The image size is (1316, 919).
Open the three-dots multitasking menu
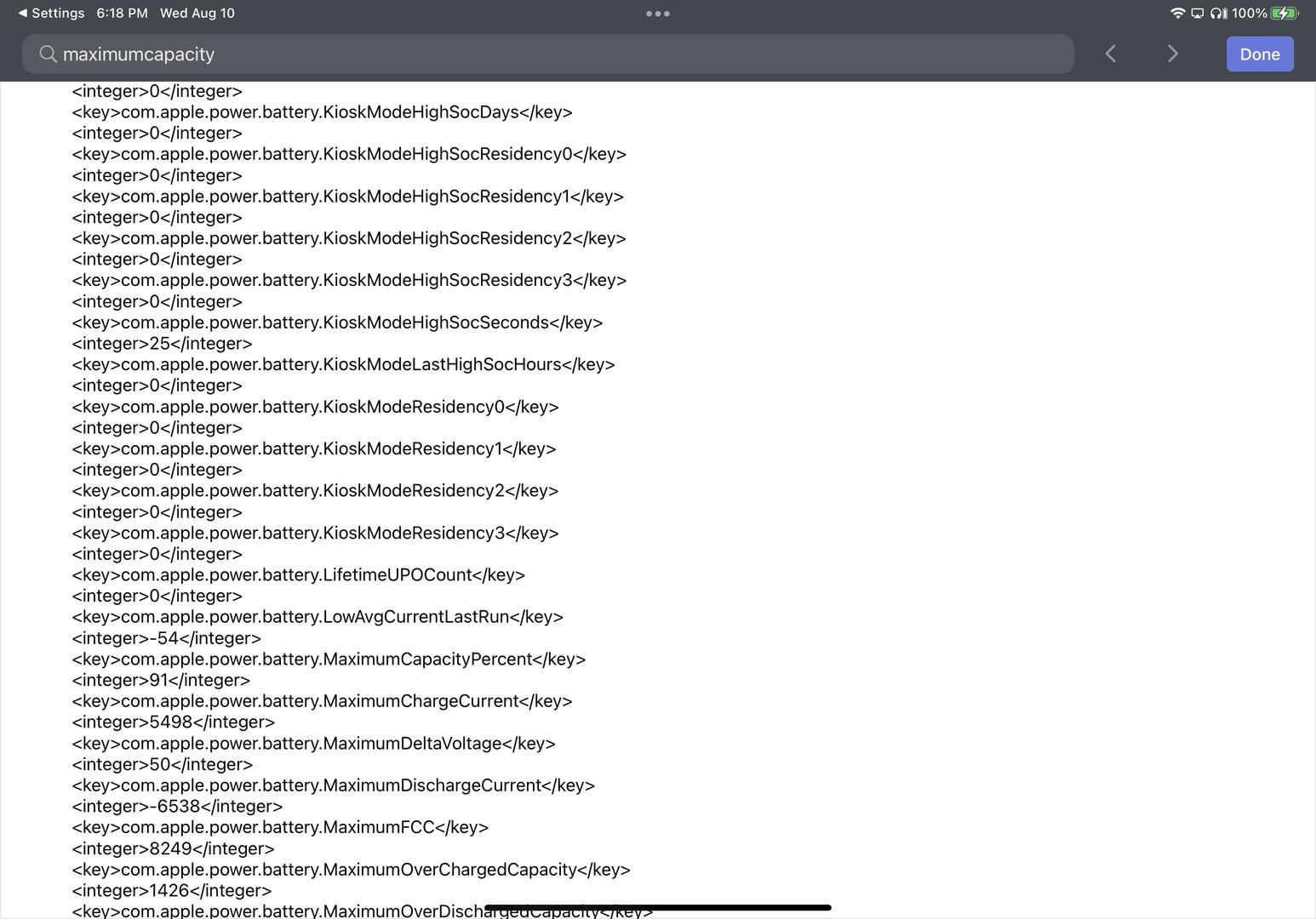click(658, 14)
